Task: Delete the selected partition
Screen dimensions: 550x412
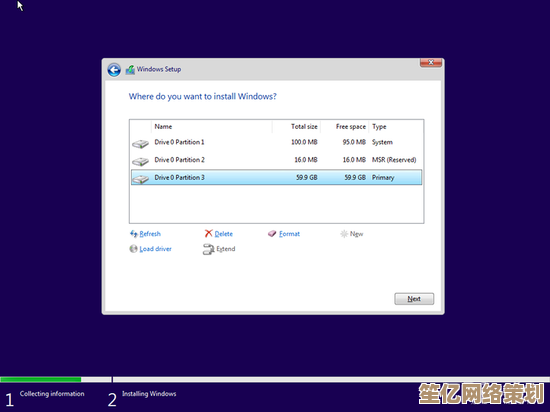Action: [223, 234]
